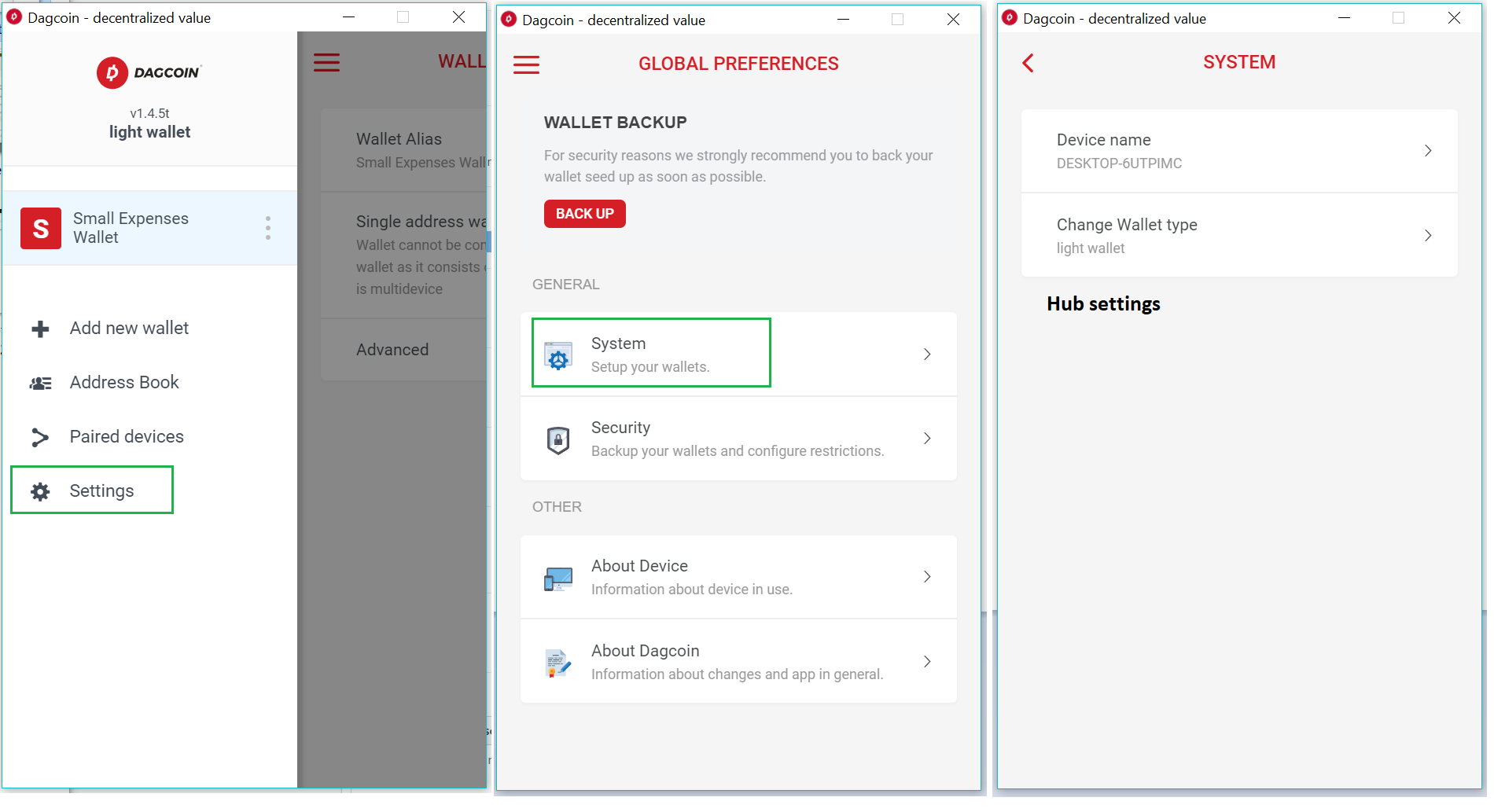Click the plus icon for Add new wallet
Screen dimensions: 1494x812
tap(40, 329)
